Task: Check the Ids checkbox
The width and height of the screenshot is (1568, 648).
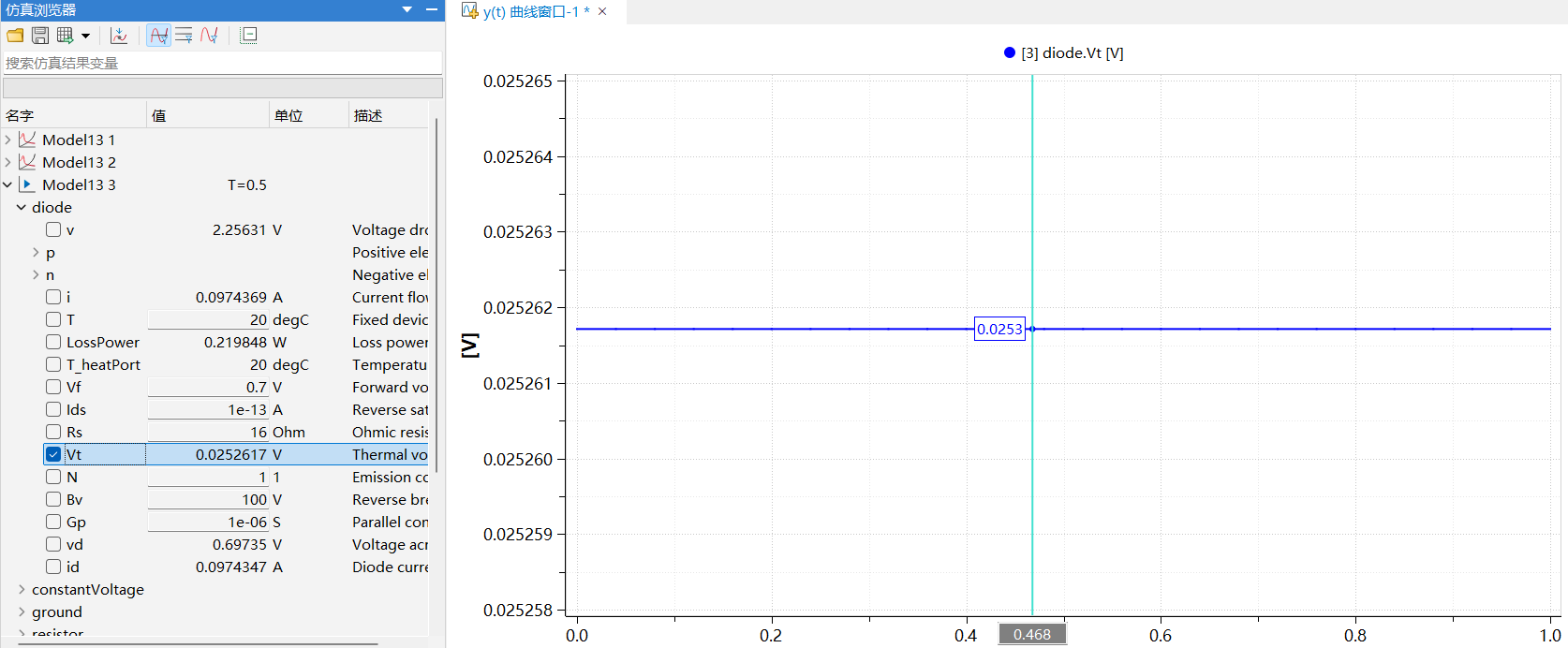Action: coord(53,409)
